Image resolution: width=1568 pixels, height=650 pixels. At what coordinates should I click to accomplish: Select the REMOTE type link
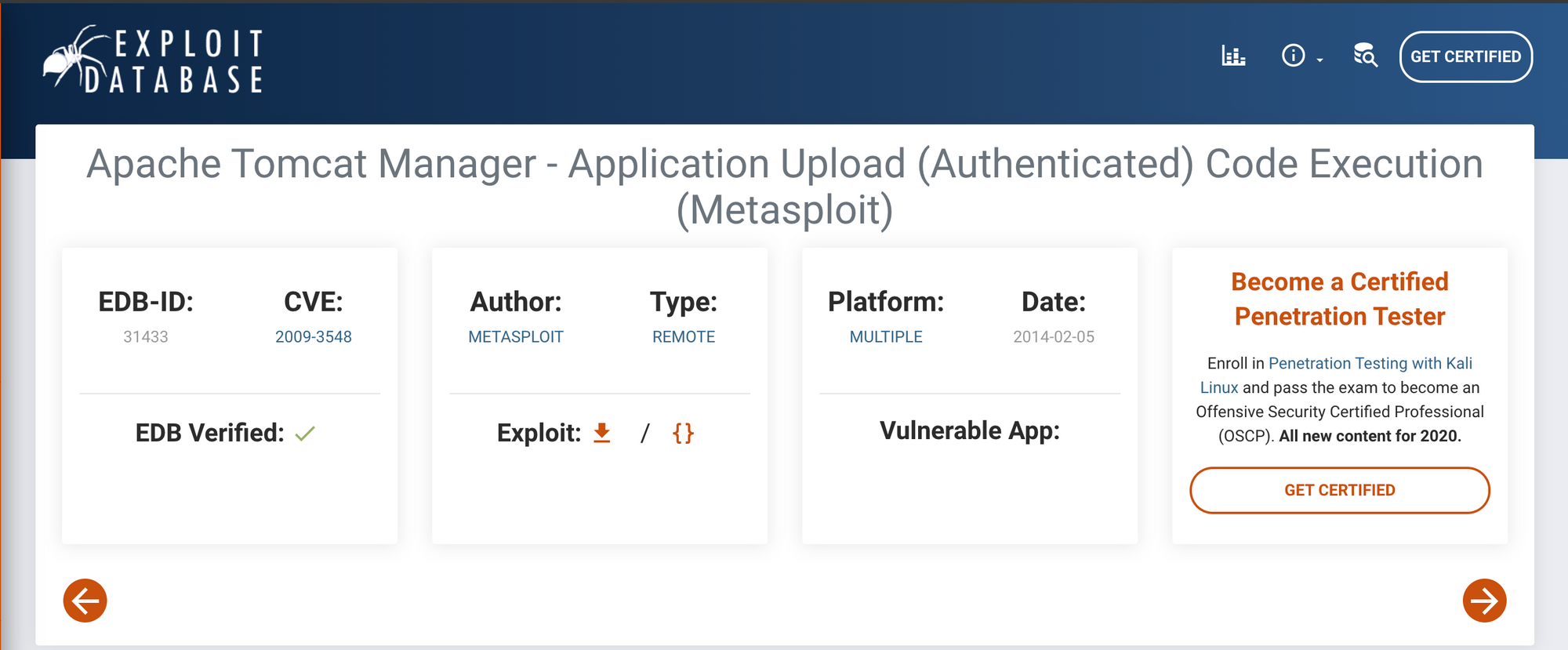pos(683,336)
